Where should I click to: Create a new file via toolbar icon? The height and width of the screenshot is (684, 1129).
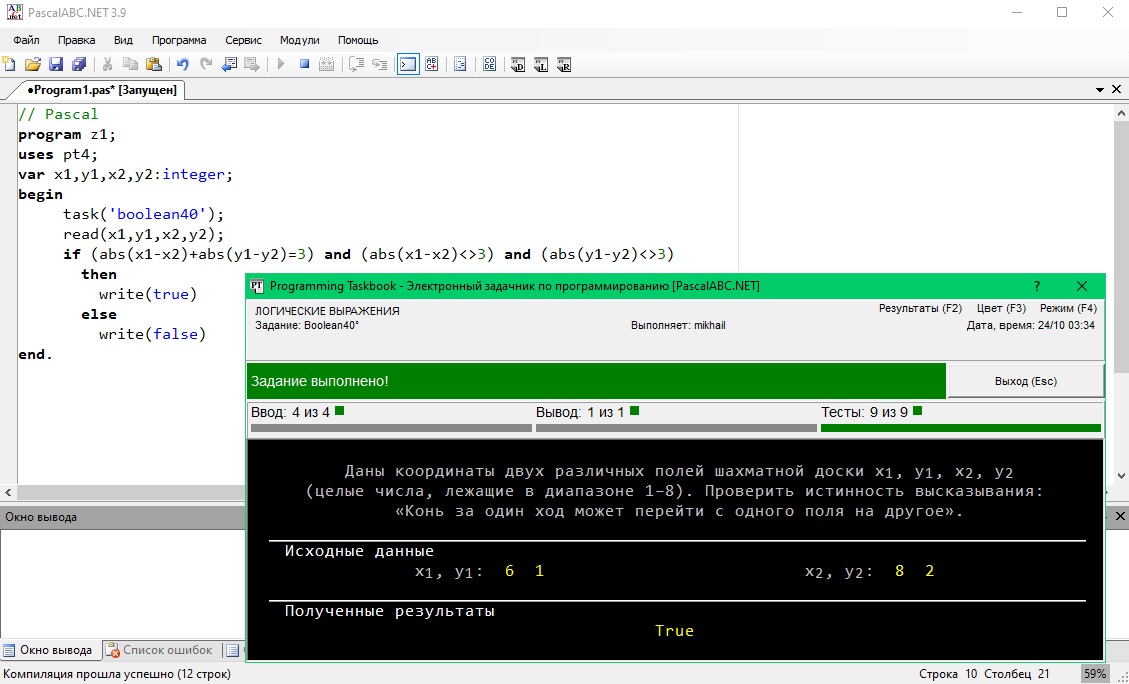10,65
